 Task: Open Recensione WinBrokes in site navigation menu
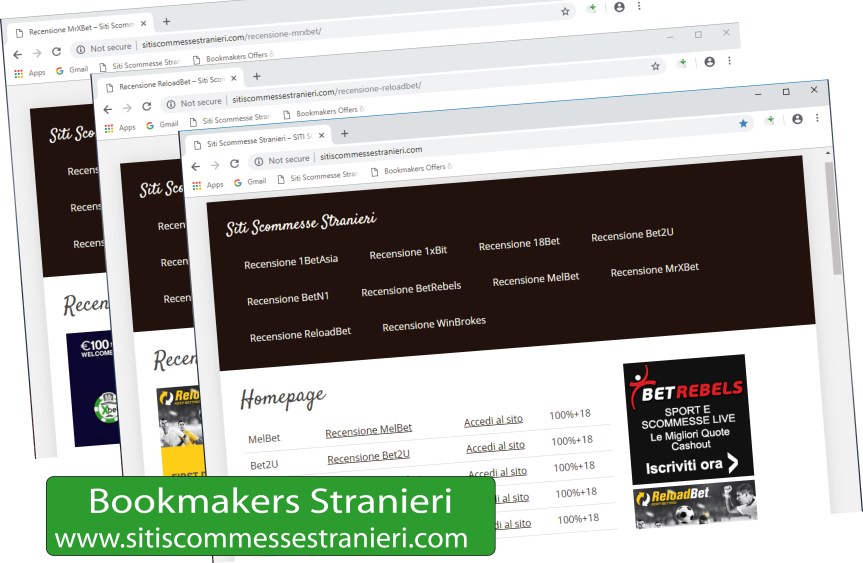(x=434, y=325)
